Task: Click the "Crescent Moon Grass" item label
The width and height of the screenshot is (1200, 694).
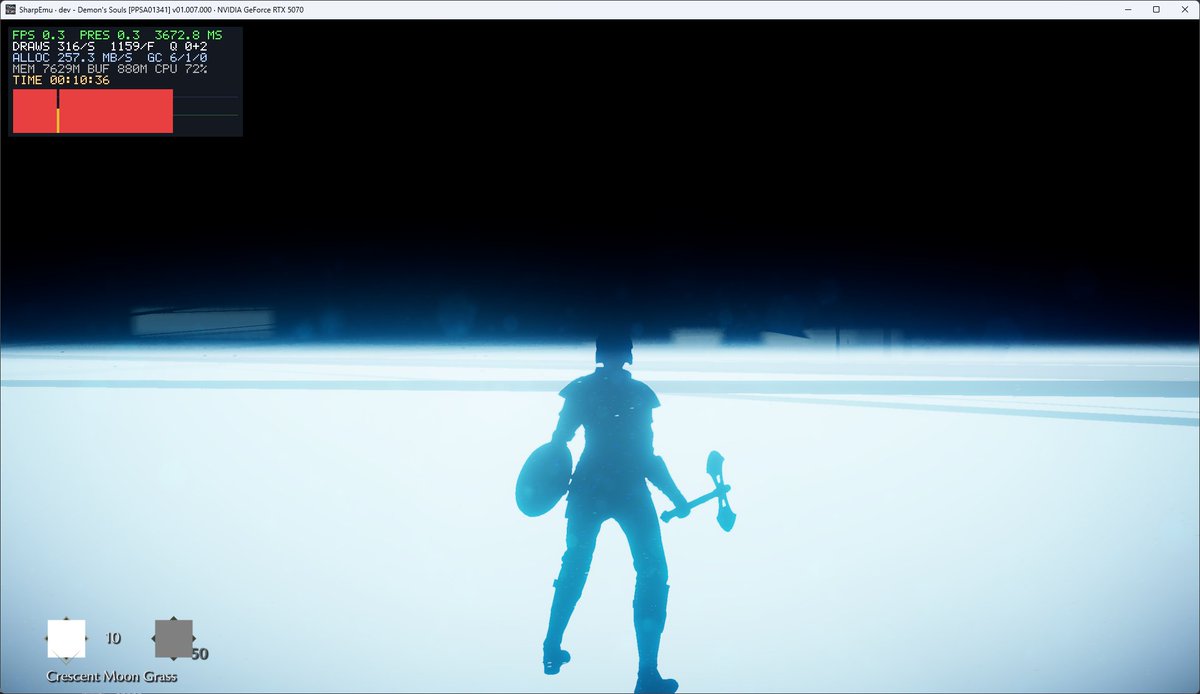Action: [112, 677]
